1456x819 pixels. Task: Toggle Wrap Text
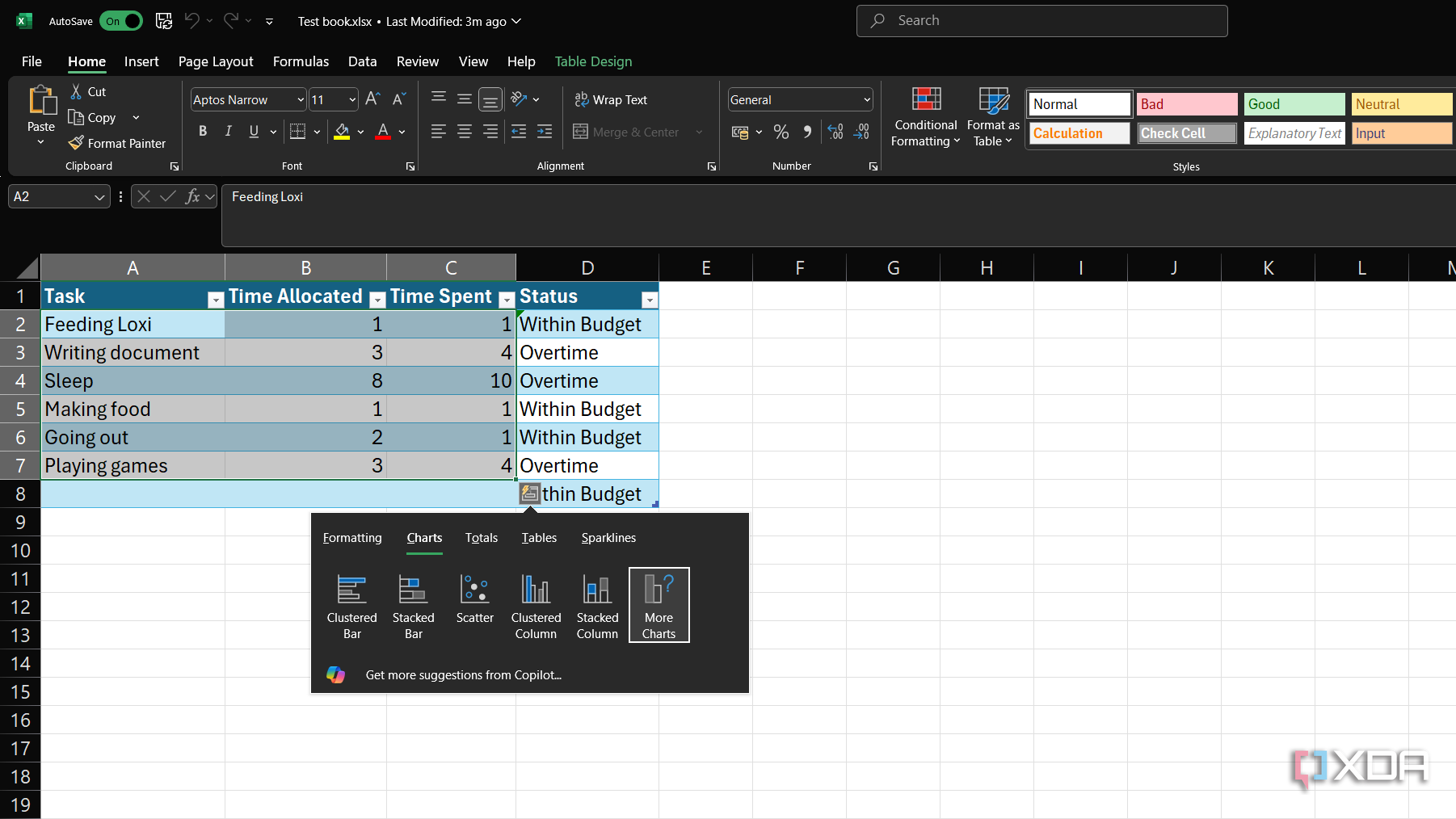[x=611, y=99]
